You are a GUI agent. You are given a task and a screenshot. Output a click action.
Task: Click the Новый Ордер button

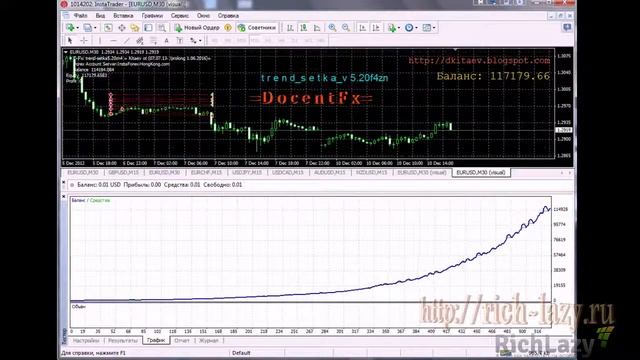[197, 28]
